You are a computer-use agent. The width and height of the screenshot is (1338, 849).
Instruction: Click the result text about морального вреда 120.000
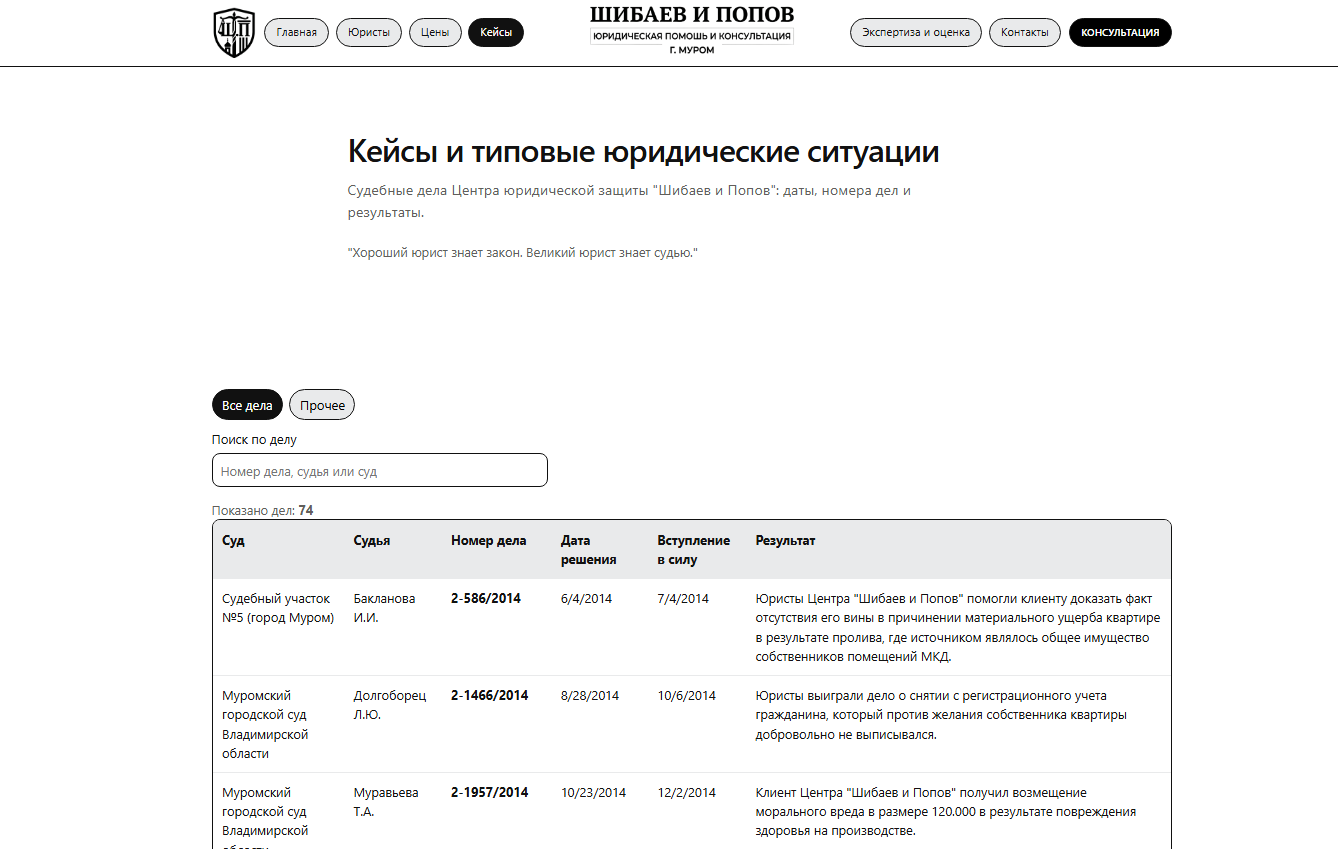946,811
